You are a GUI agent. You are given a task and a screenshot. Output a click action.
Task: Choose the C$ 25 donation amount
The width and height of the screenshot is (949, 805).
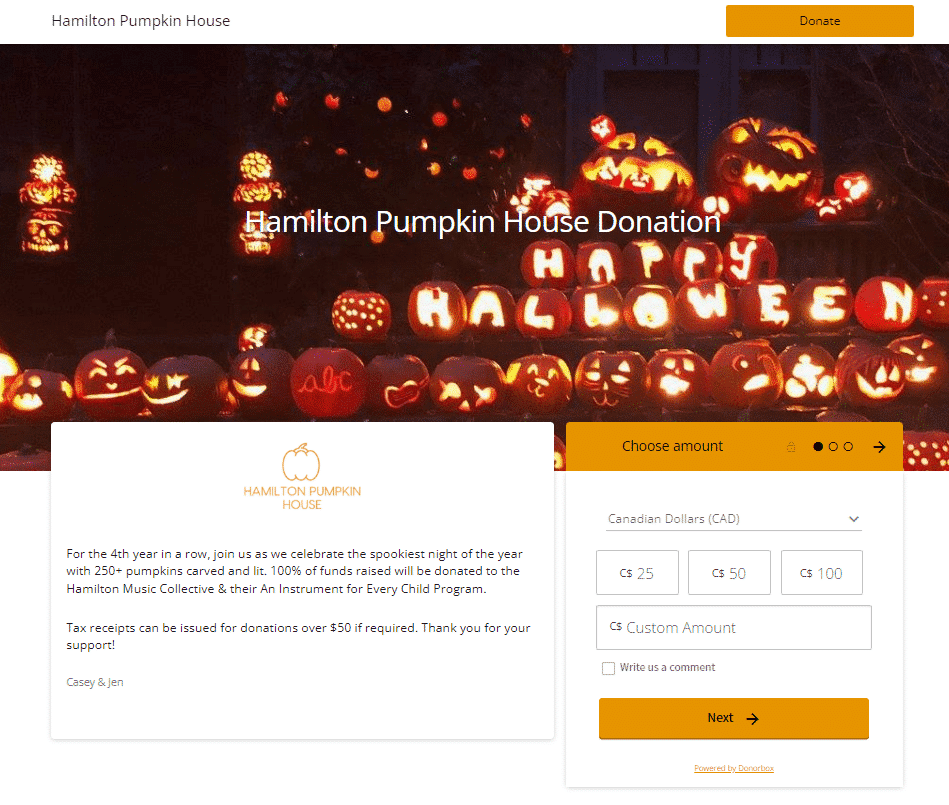[x=637, y=573]
